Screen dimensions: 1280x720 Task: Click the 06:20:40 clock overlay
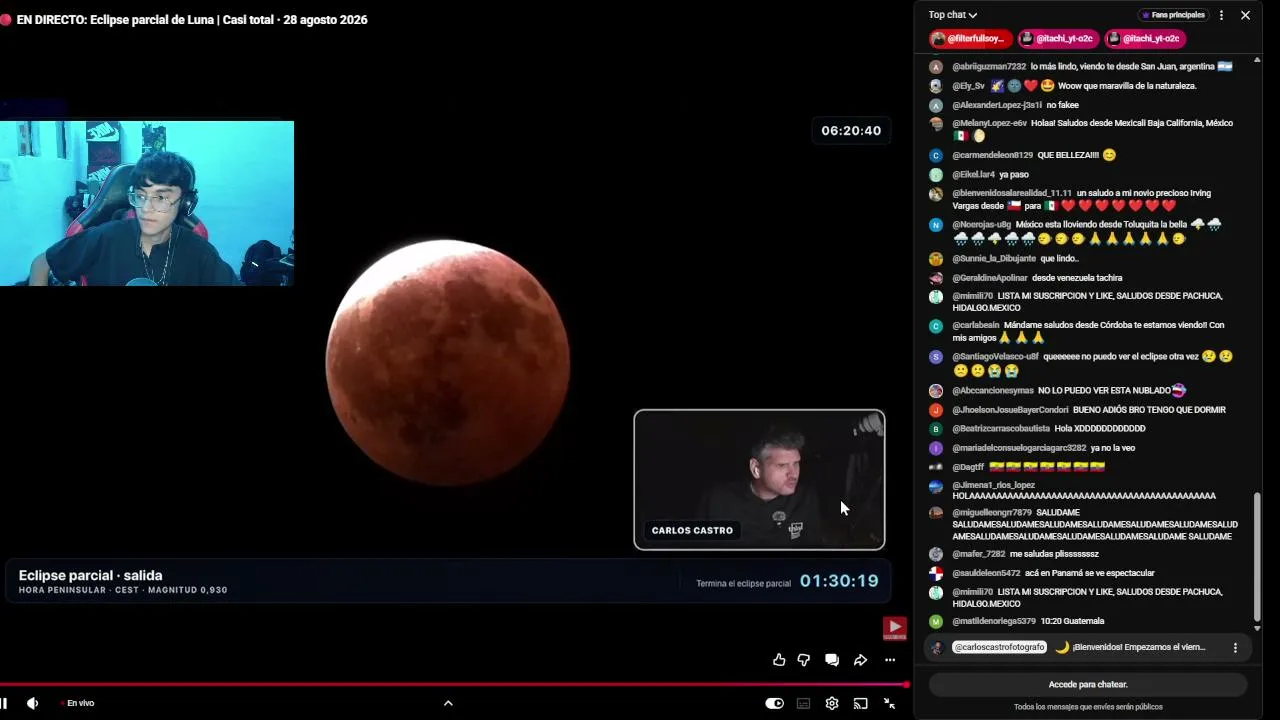(x=851, y=130)
